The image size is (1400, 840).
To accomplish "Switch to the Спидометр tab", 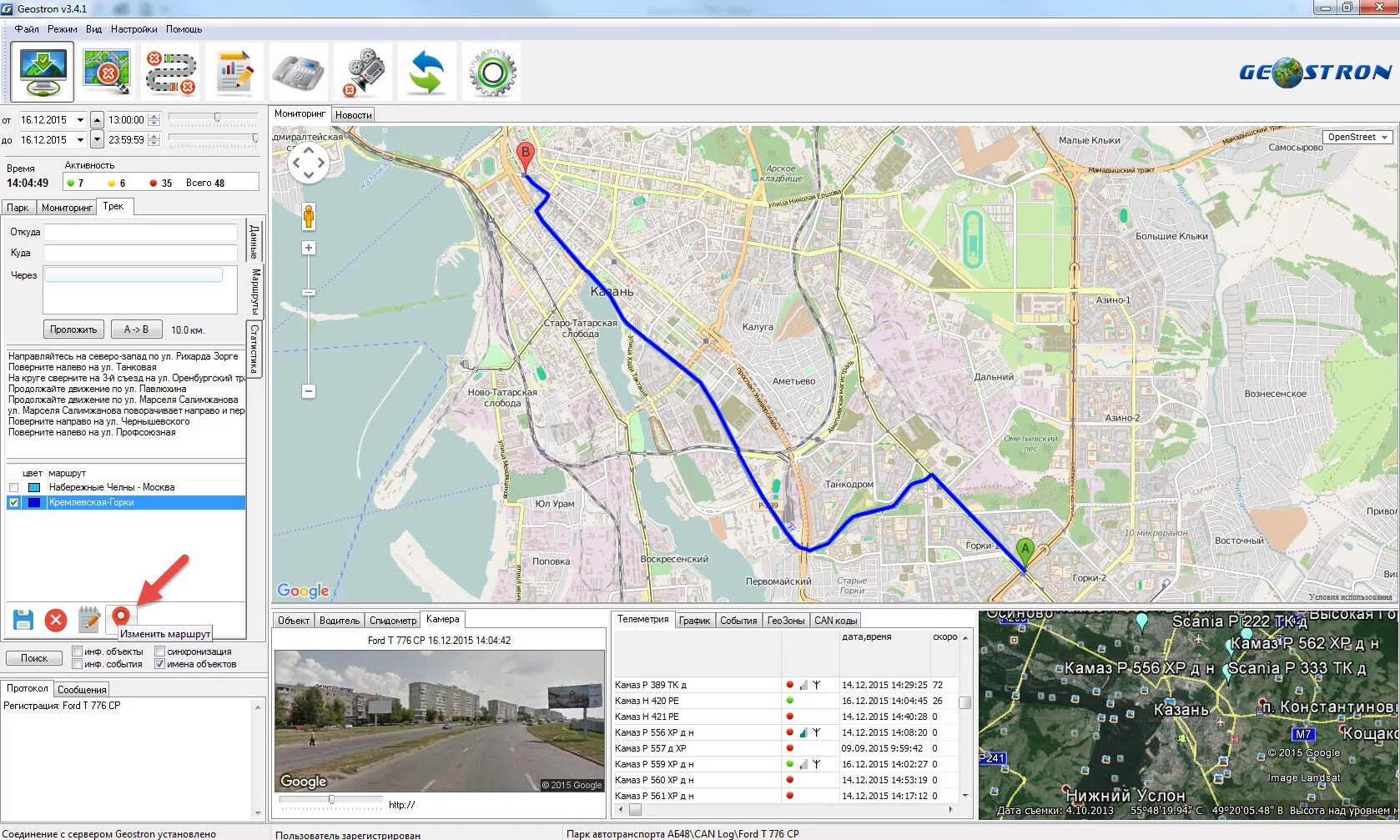I will (x=393, y=621).
